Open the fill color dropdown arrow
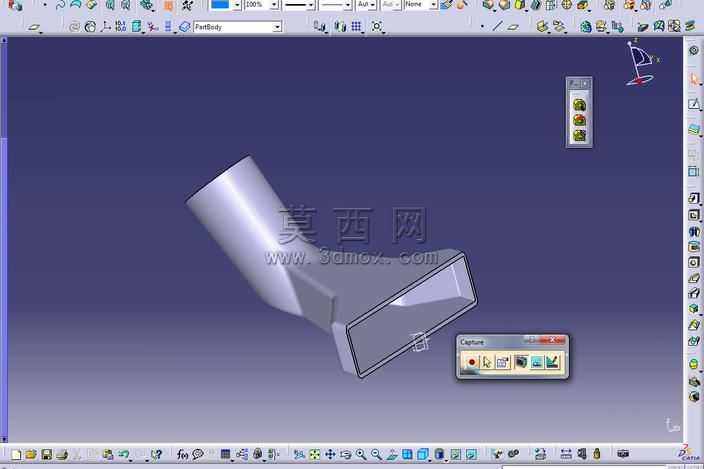 click(237, 5)
